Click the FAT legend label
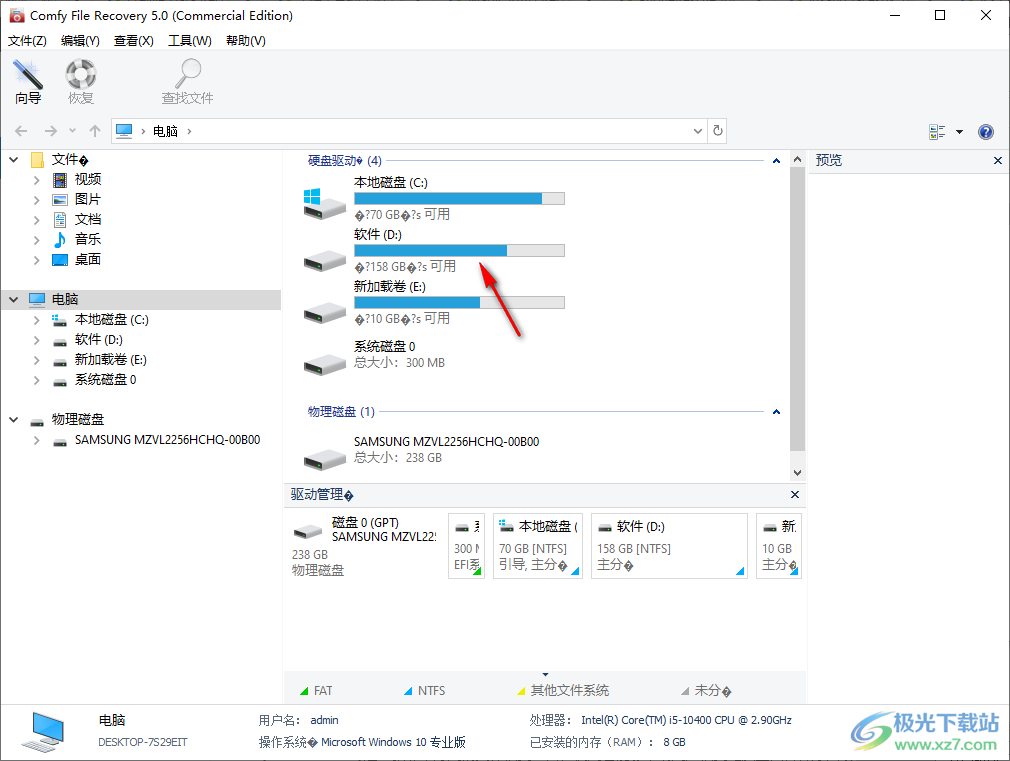This screenshot has height=761, width=1010. coord(323,691)
